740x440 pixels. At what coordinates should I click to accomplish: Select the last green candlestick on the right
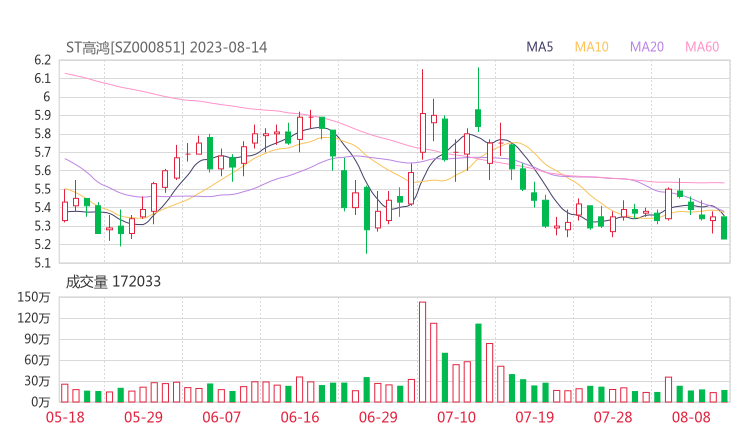click(x=724, y=228)
